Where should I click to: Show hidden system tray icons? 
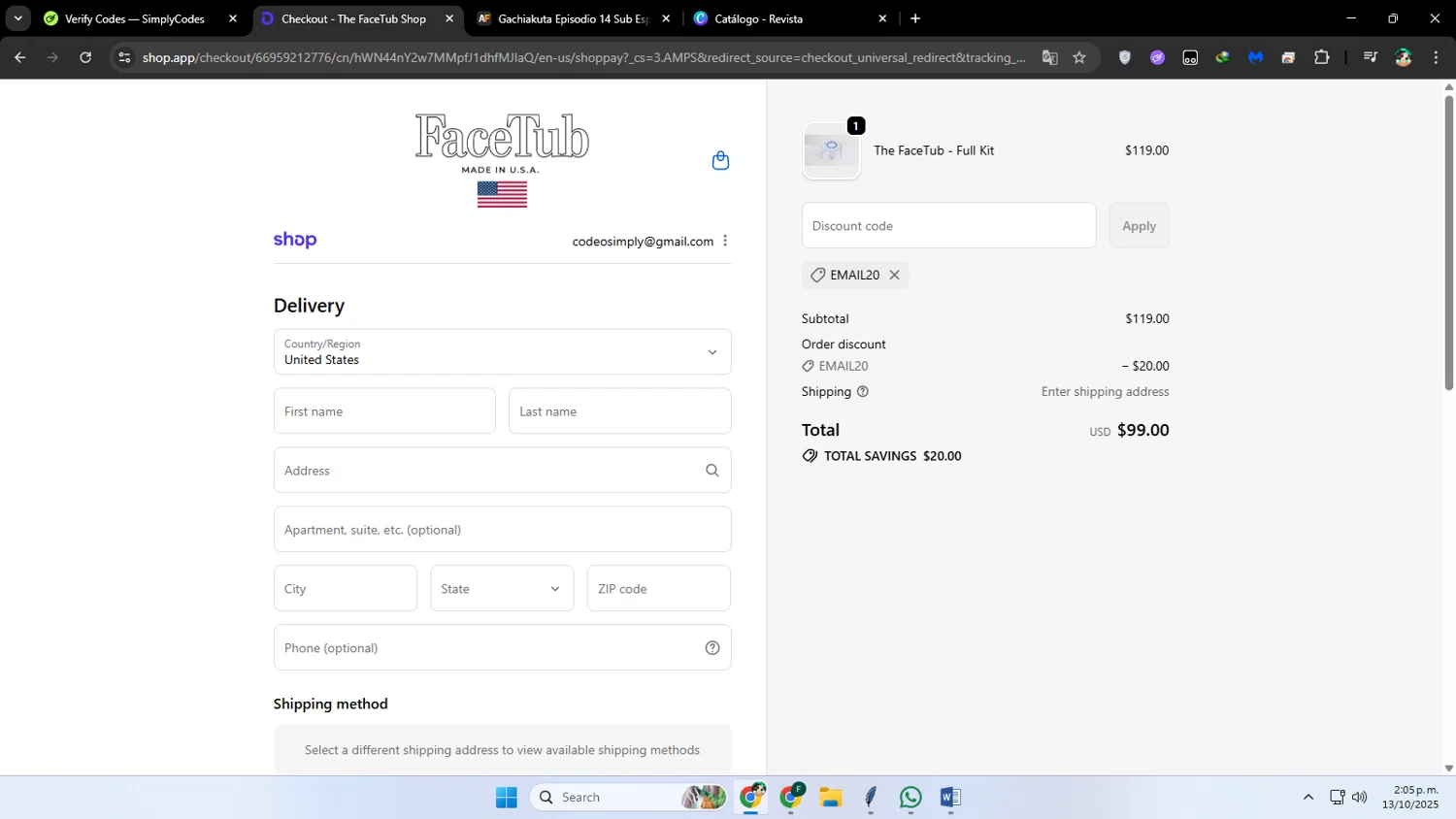(x=1307, y=798)
